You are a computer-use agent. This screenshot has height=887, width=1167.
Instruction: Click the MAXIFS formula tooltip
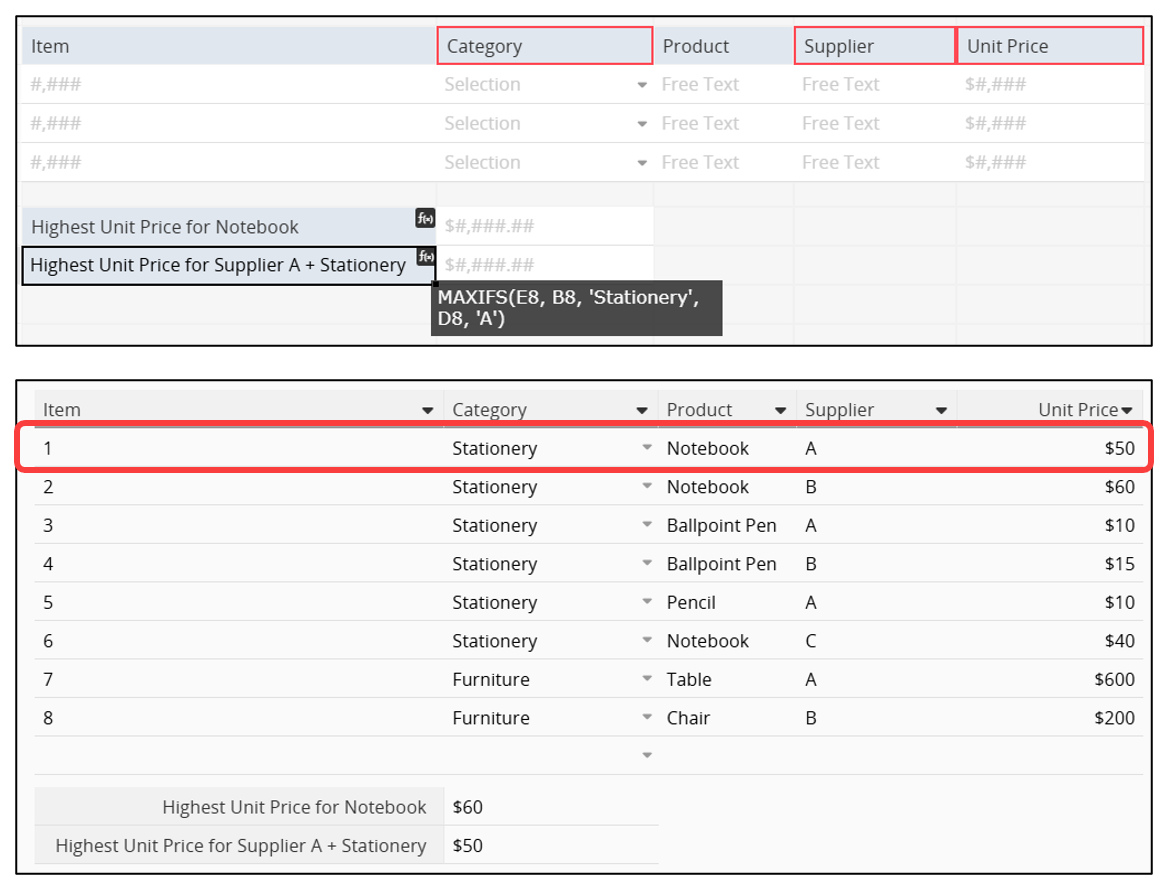click(576, 308)
